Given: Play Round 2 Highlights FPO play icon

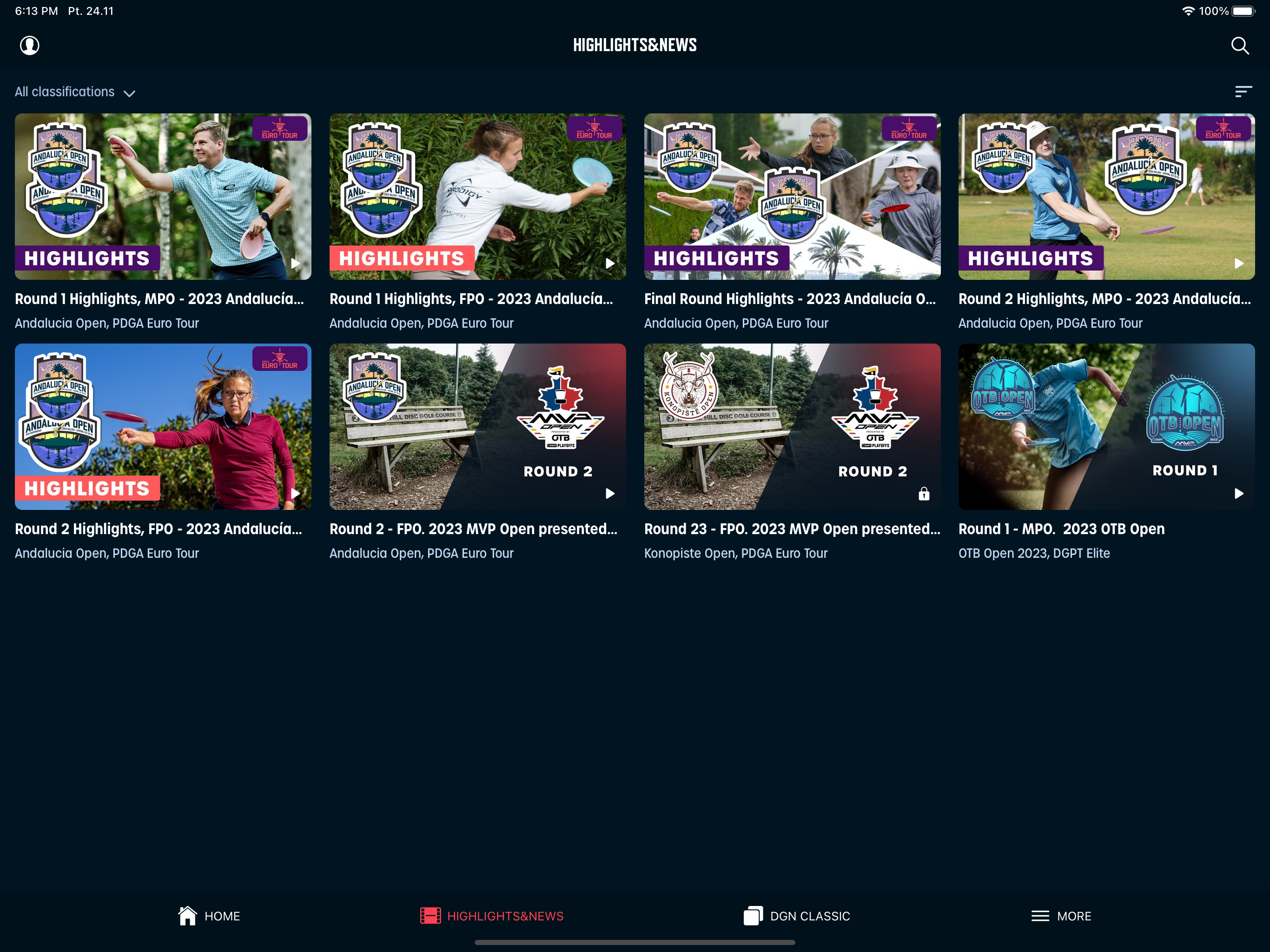Looking at the screenshot, I should click(x=295, y=493).
